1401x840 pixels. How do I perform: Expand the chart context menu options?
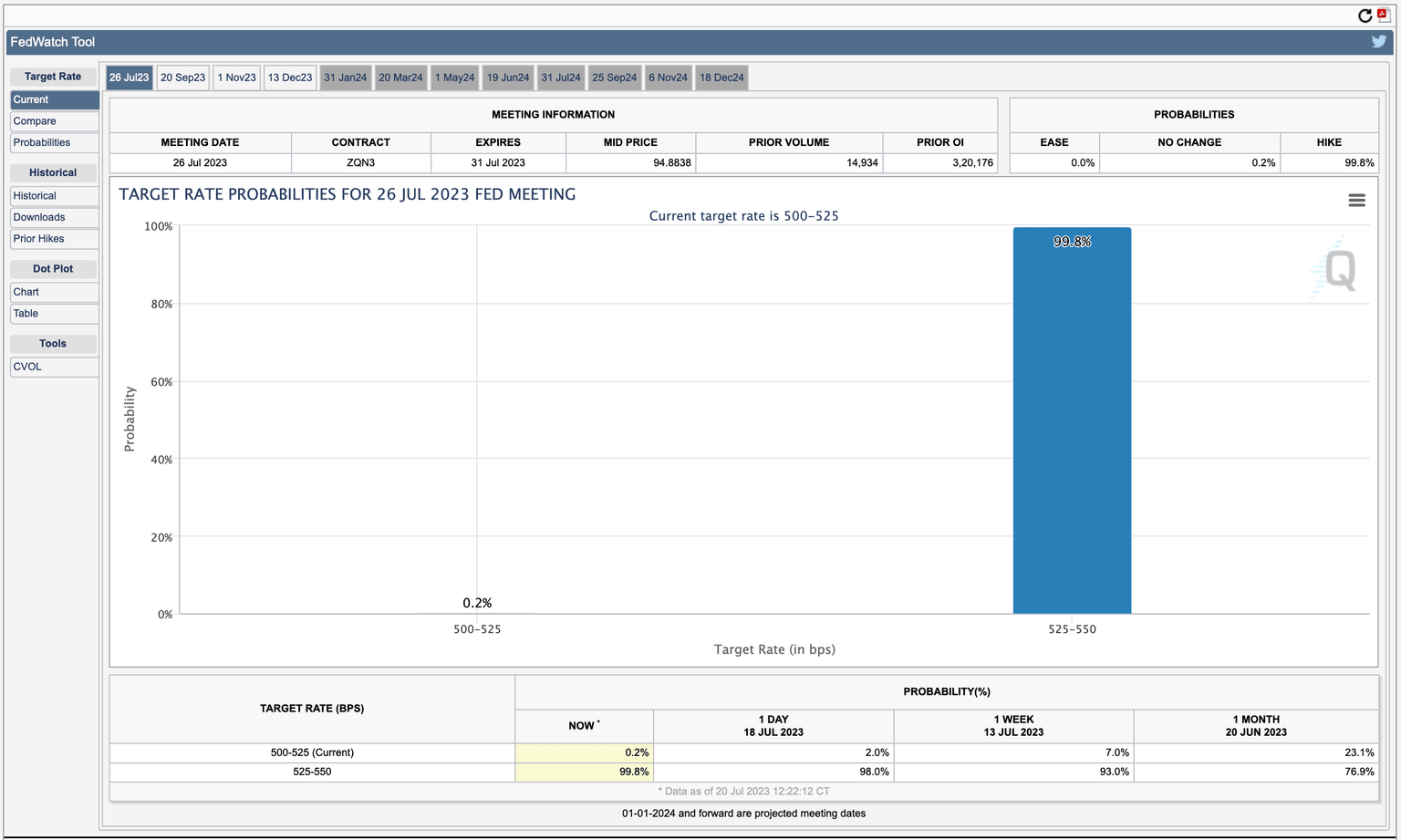1356,200
